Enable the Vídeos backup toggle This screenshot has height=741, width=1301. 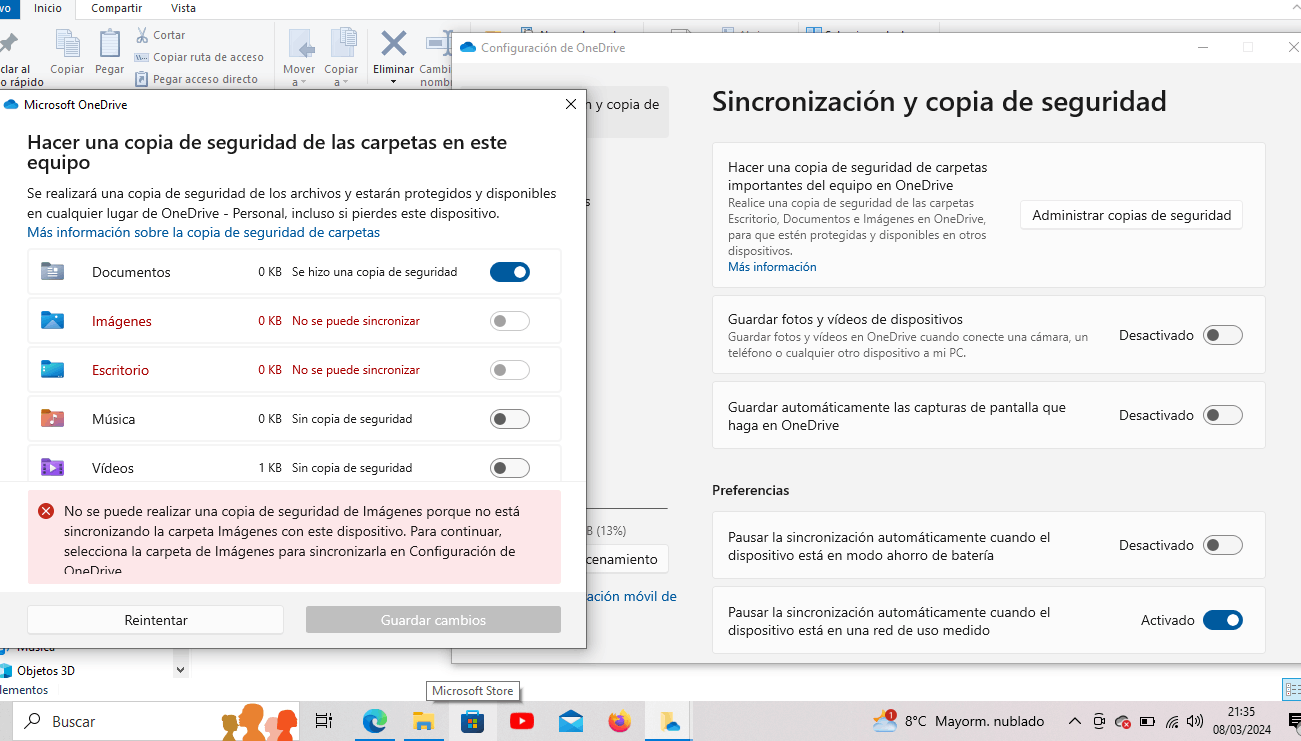coord(510,468)
